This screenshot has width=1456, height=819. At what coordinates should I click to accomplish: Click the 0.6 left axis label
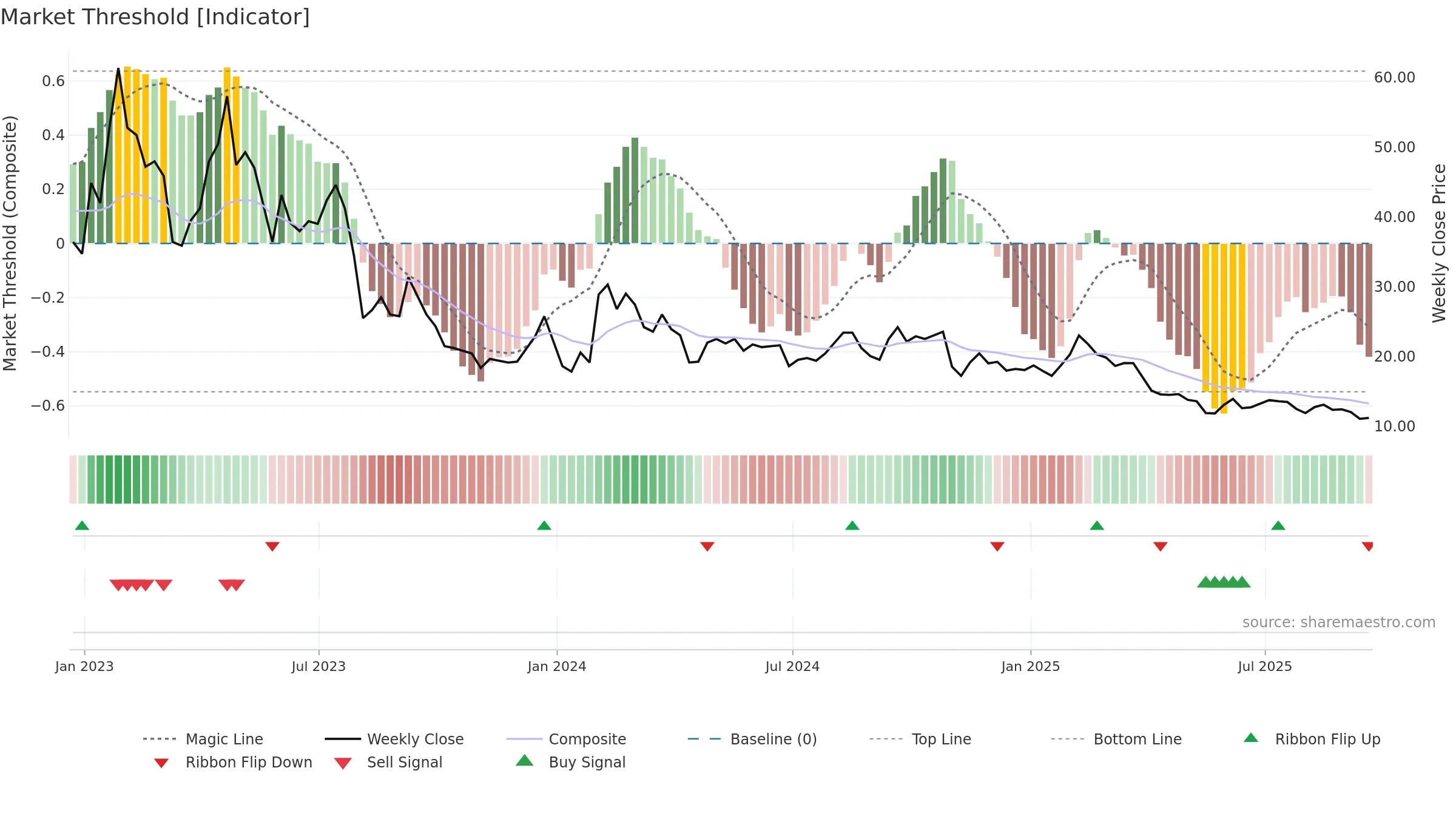(53, 81)
